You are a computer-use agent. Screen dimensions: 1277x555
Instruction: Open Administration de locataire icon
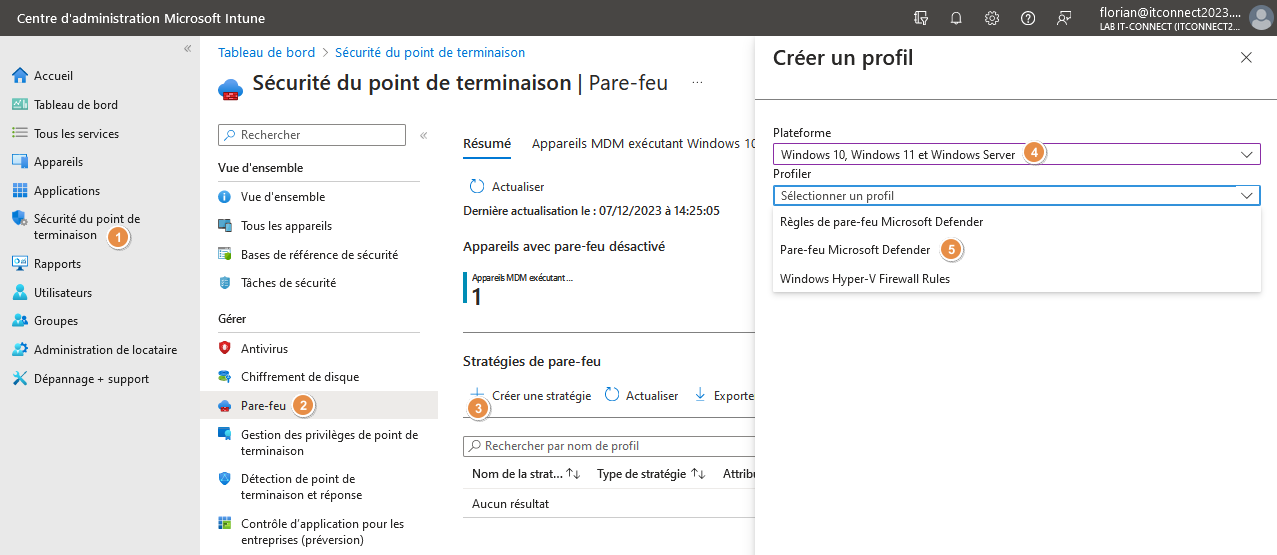point(20,350)
